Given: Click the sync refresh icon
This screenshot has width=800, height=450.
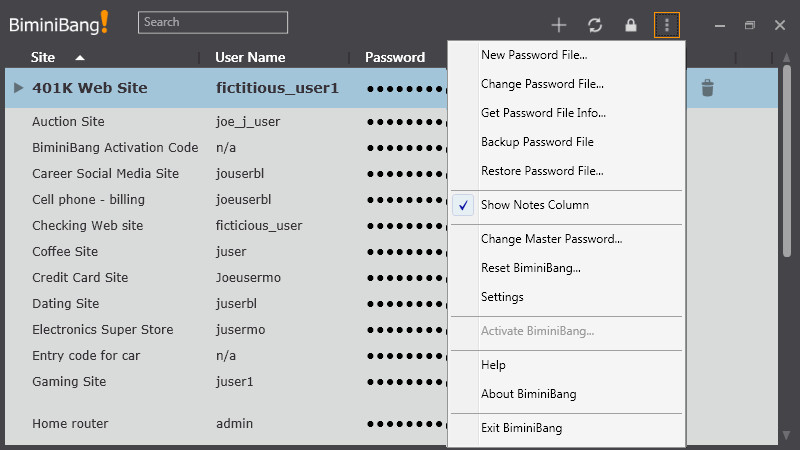Looking at the screenshot, I should tap(595, 25).
